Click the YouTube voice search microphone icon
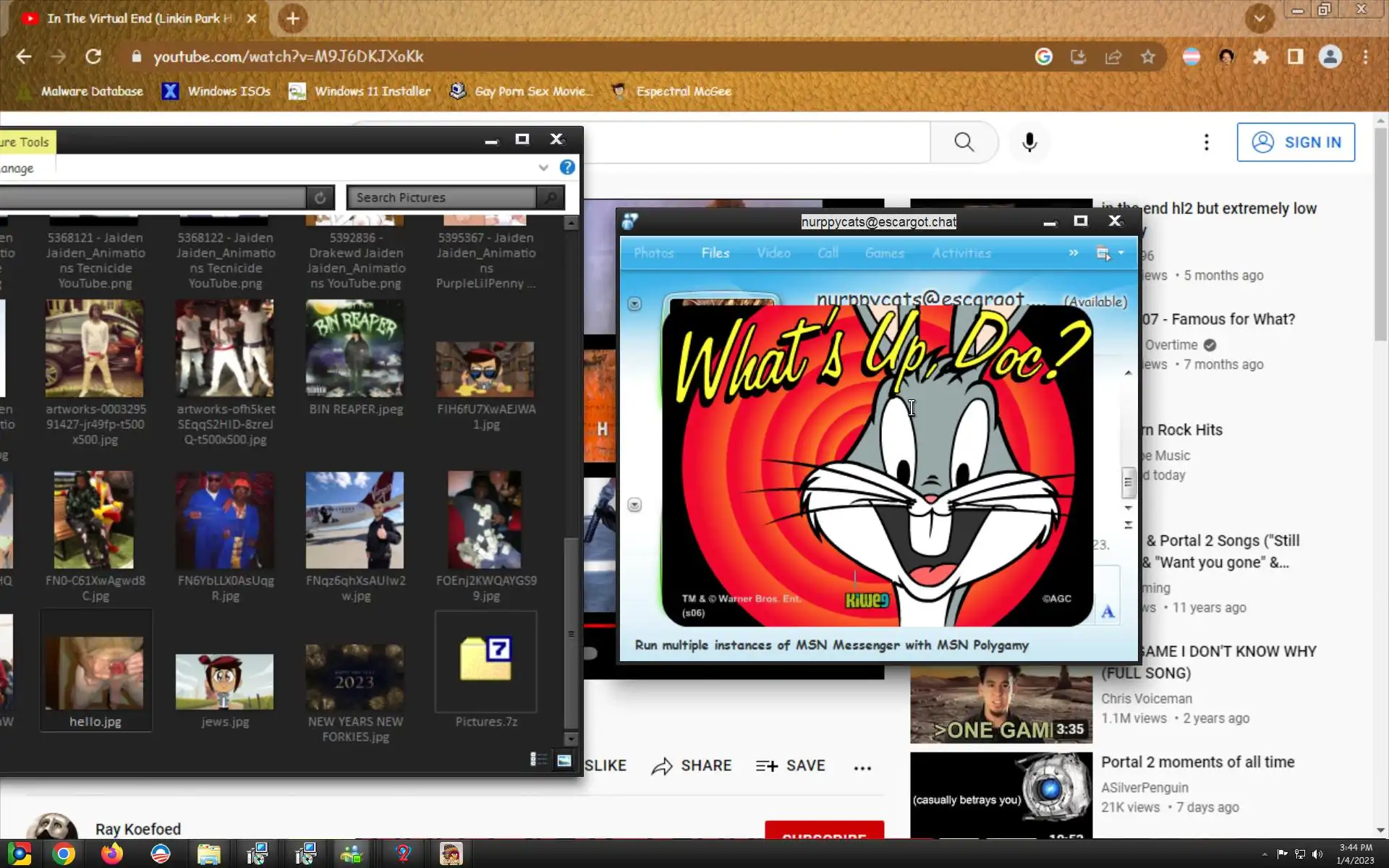This screenshot has width=1389, height=868. (x=1029, y=142)
